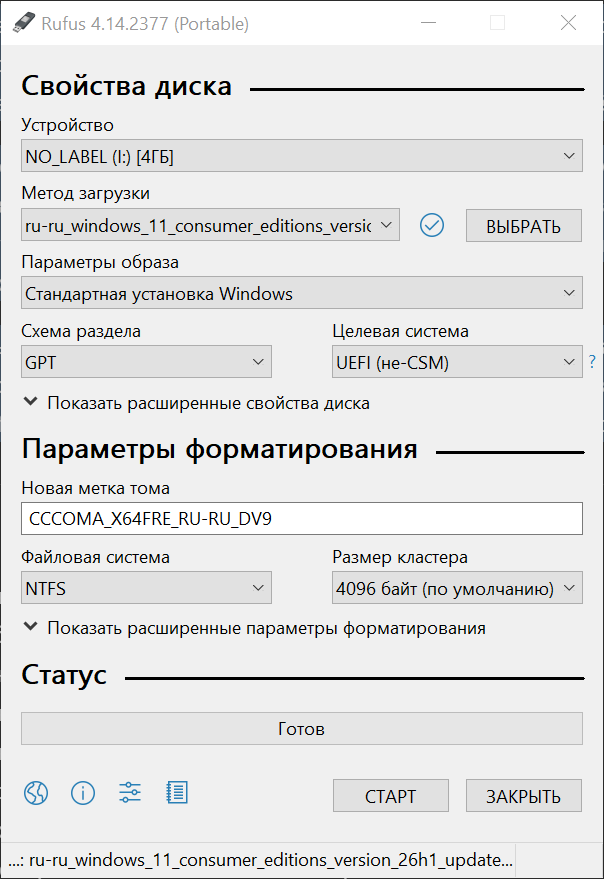Click the Размер кластера label
Image resolution: width=604 pixels, height=879 pixels.
pyautogui.click(x=400, y=558)
